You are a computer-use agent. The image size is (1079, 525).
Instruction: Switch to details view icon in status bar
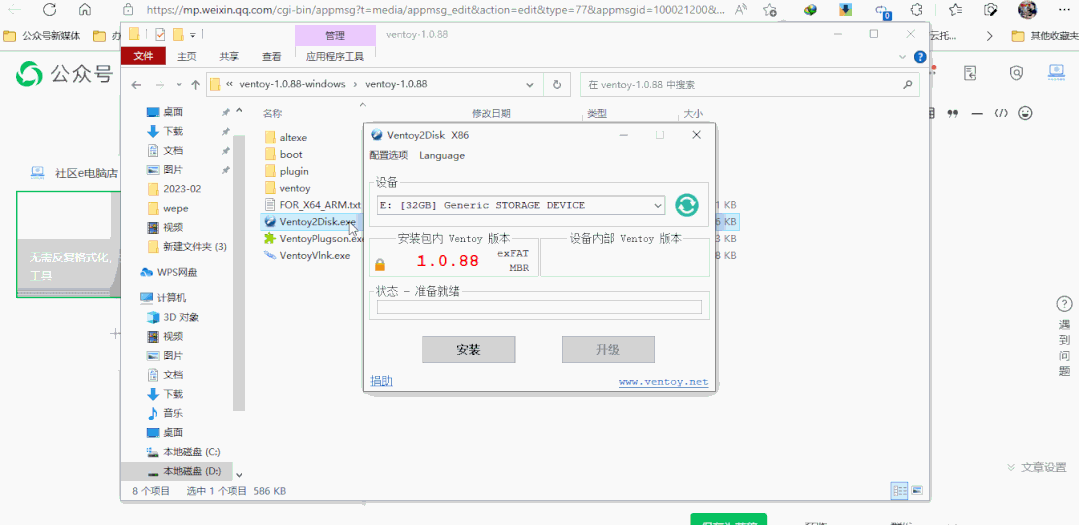tap(899, 491)
